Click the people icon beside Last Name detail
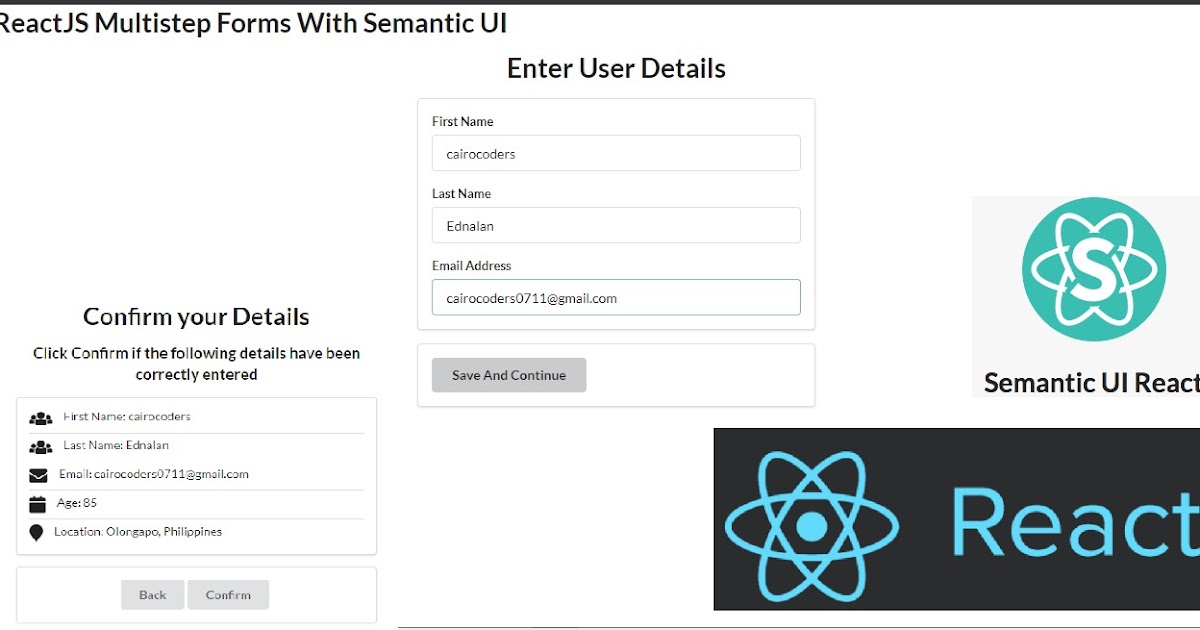The height and width of the screenshot is (630, 1200). pyautogui.click(x=40, y=445)
